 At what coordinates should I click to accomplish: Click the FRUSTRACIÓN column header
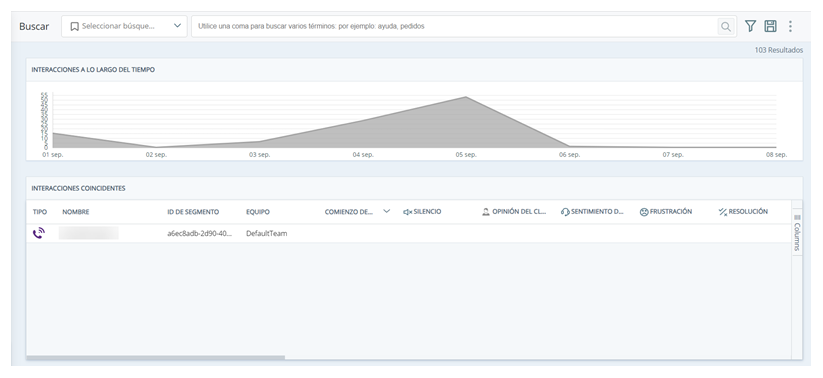pos(666,212)
